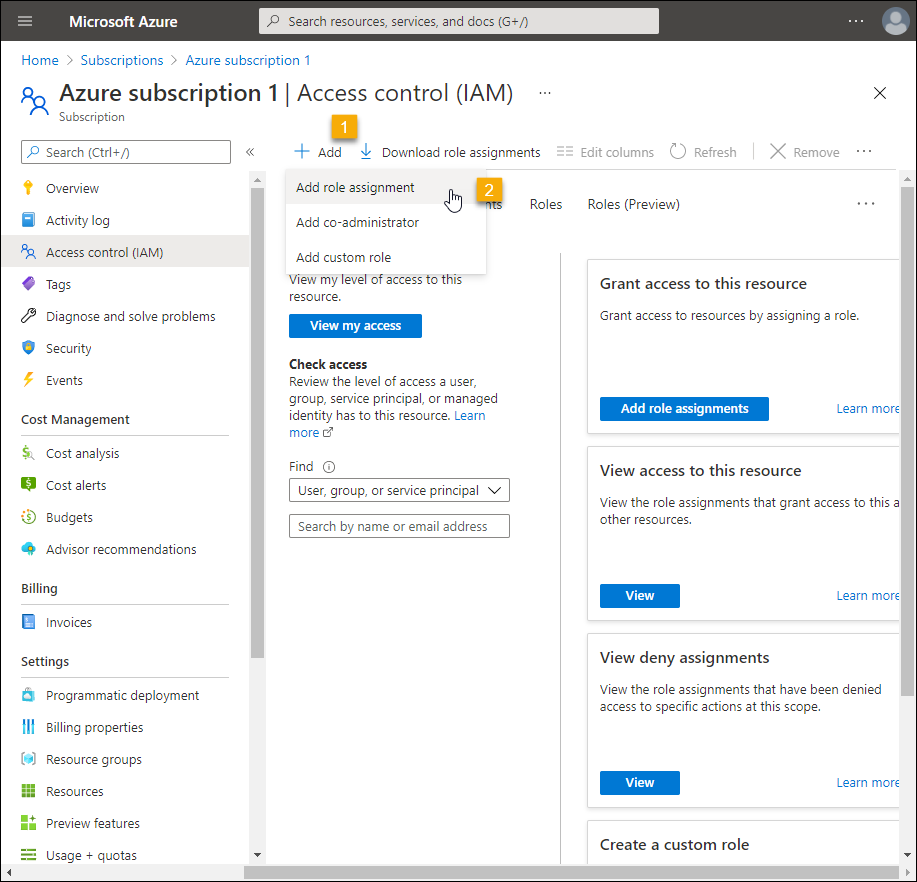Choose Add custom role menu entry

(x=343, y=258)
